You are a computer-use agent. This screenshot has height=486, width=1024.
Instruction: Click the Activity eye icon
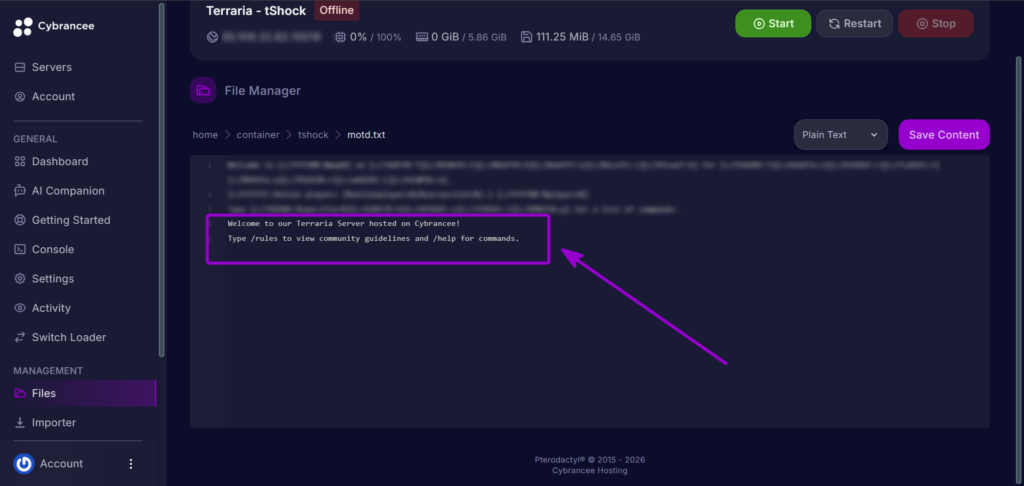pos(20,308)
